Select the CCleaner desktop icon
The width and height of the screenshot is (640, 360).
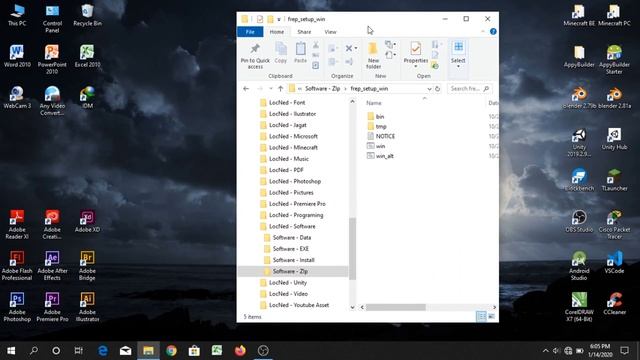[614, 303]
